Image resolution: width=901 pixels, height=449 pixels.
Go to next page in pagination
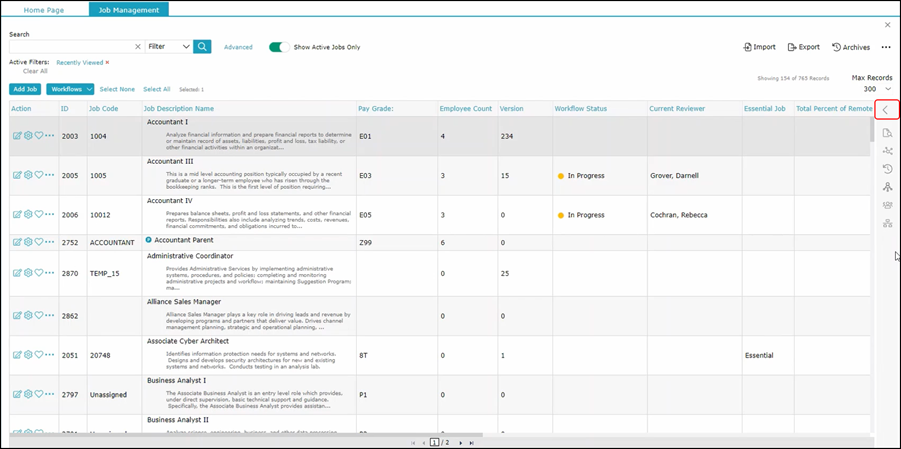coord(459,442)
